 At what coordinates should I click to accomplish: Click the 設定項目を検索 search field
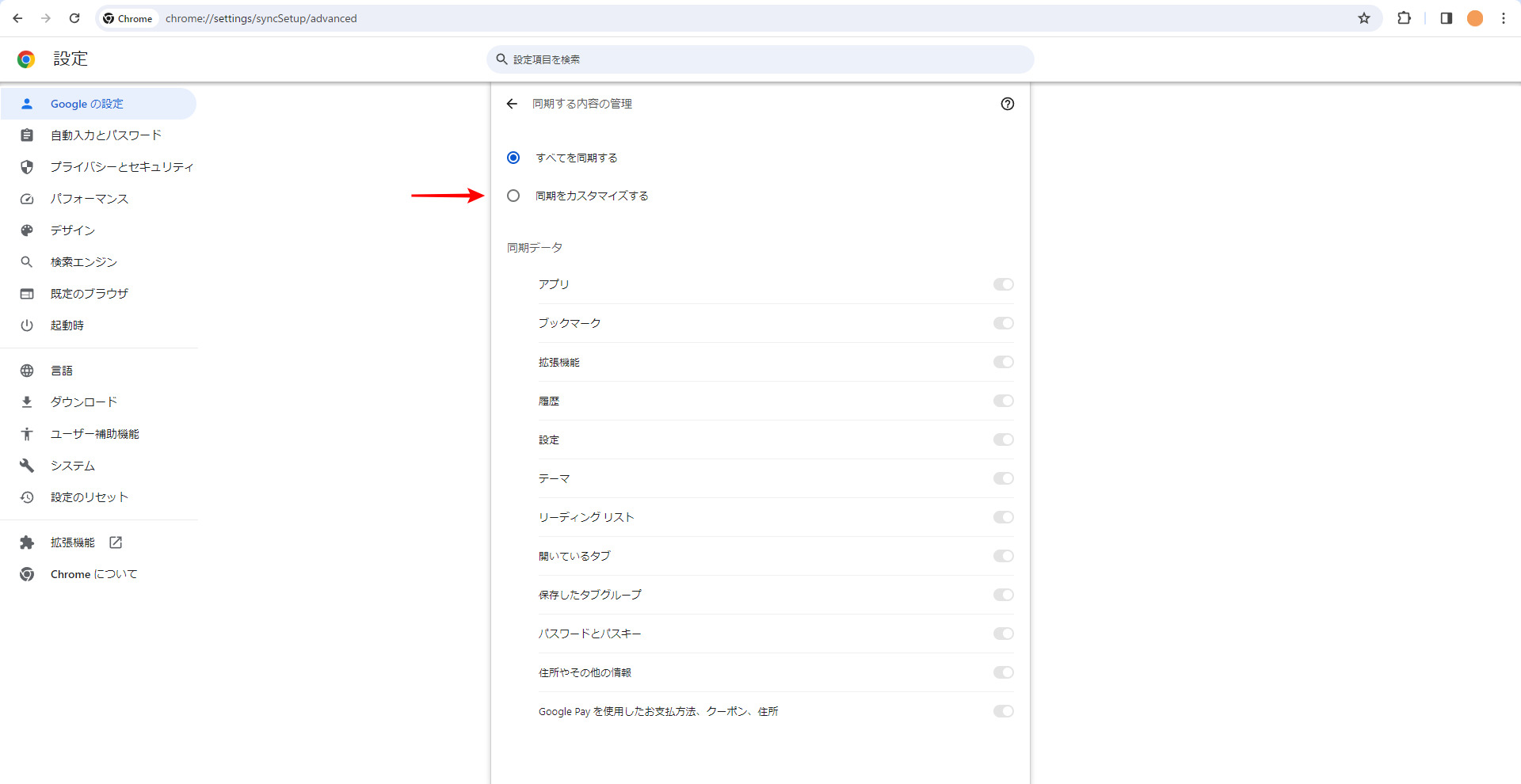[x=760, y=59]
